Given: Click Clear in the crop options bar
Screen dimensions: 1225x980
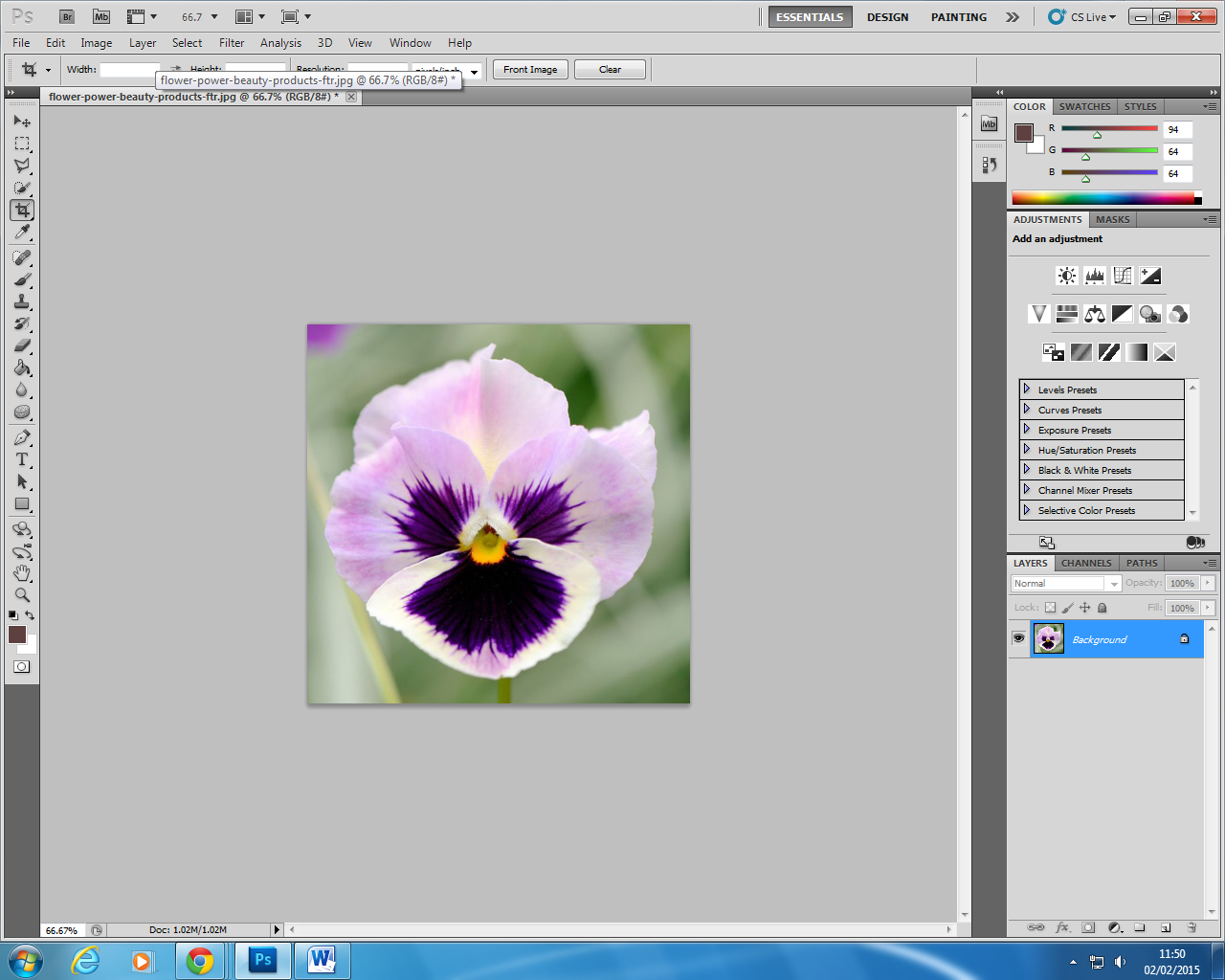Looking at the screenshot, I should click(x=610, y=69).
